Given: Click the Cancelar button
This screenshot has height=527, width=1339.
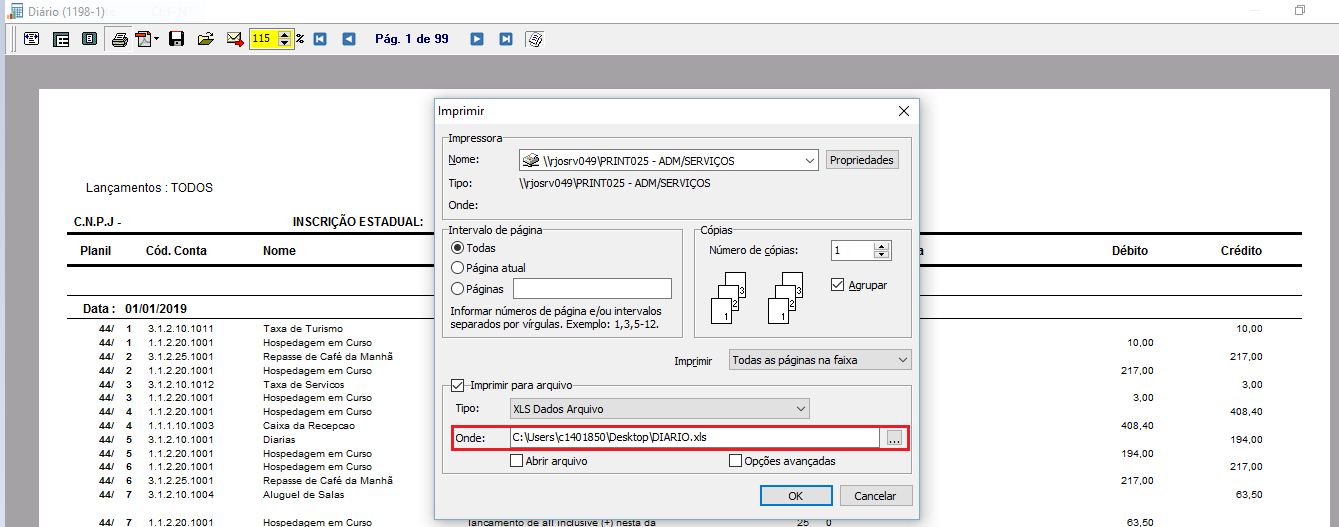Looking at the screenshot, I should [x=876, y=496].
